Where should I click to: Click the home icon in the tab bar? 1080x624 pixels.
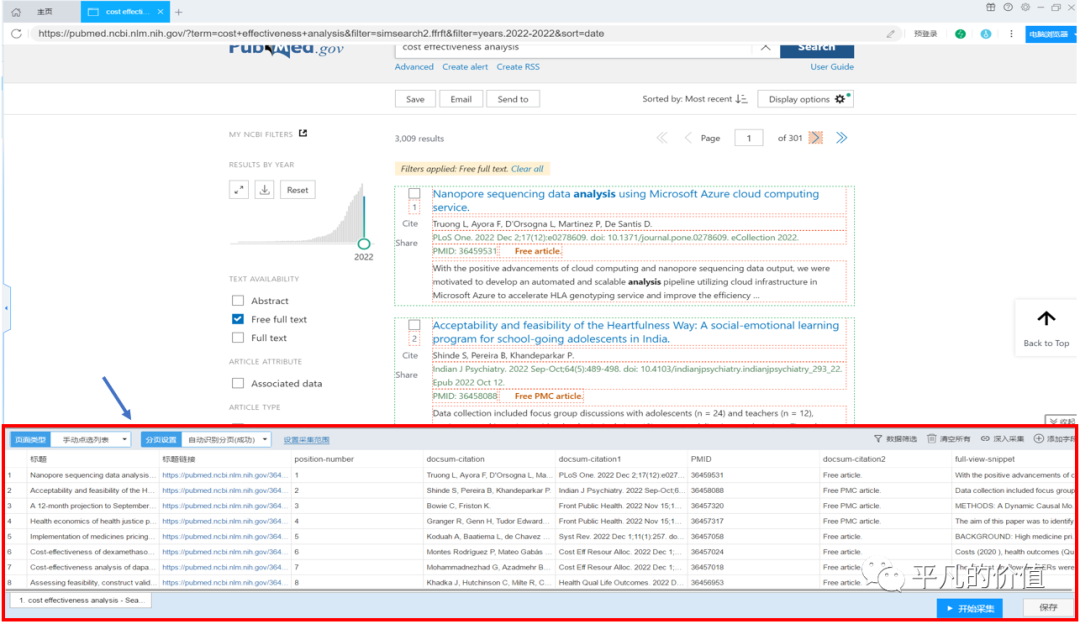pos(16,12)
